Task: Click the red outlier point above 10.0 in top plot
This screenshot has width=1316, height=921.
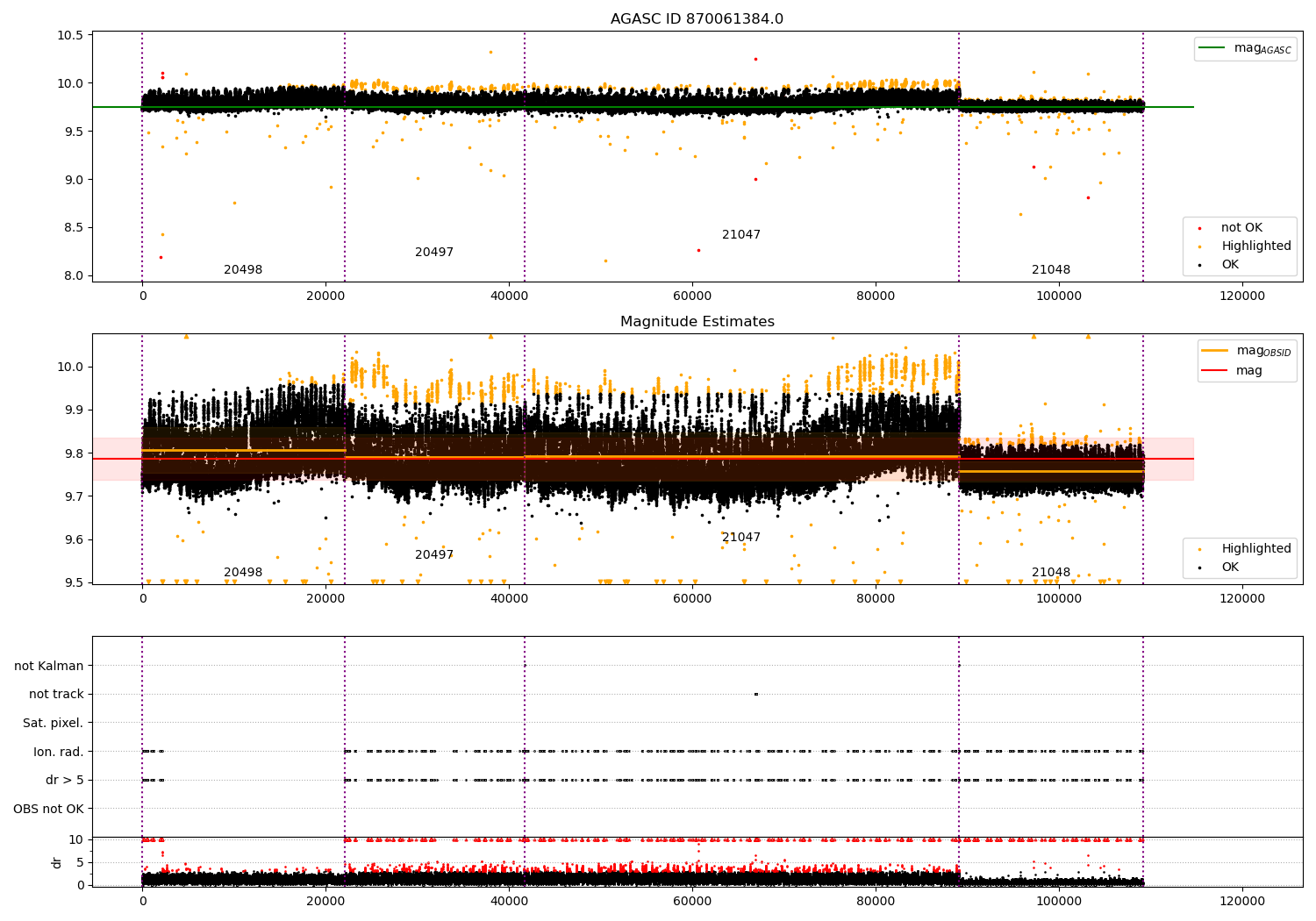Action: [x=755, y=59]
